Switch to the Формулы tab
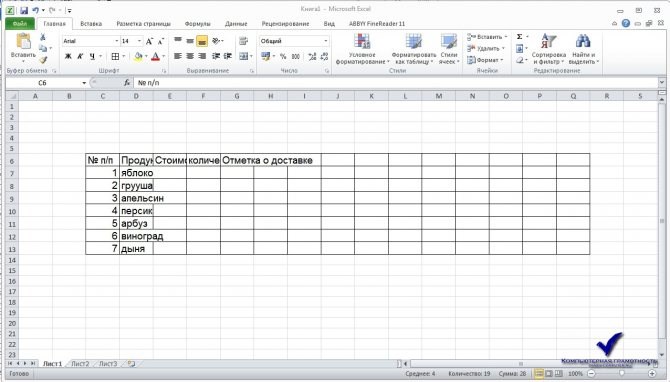 197,24
